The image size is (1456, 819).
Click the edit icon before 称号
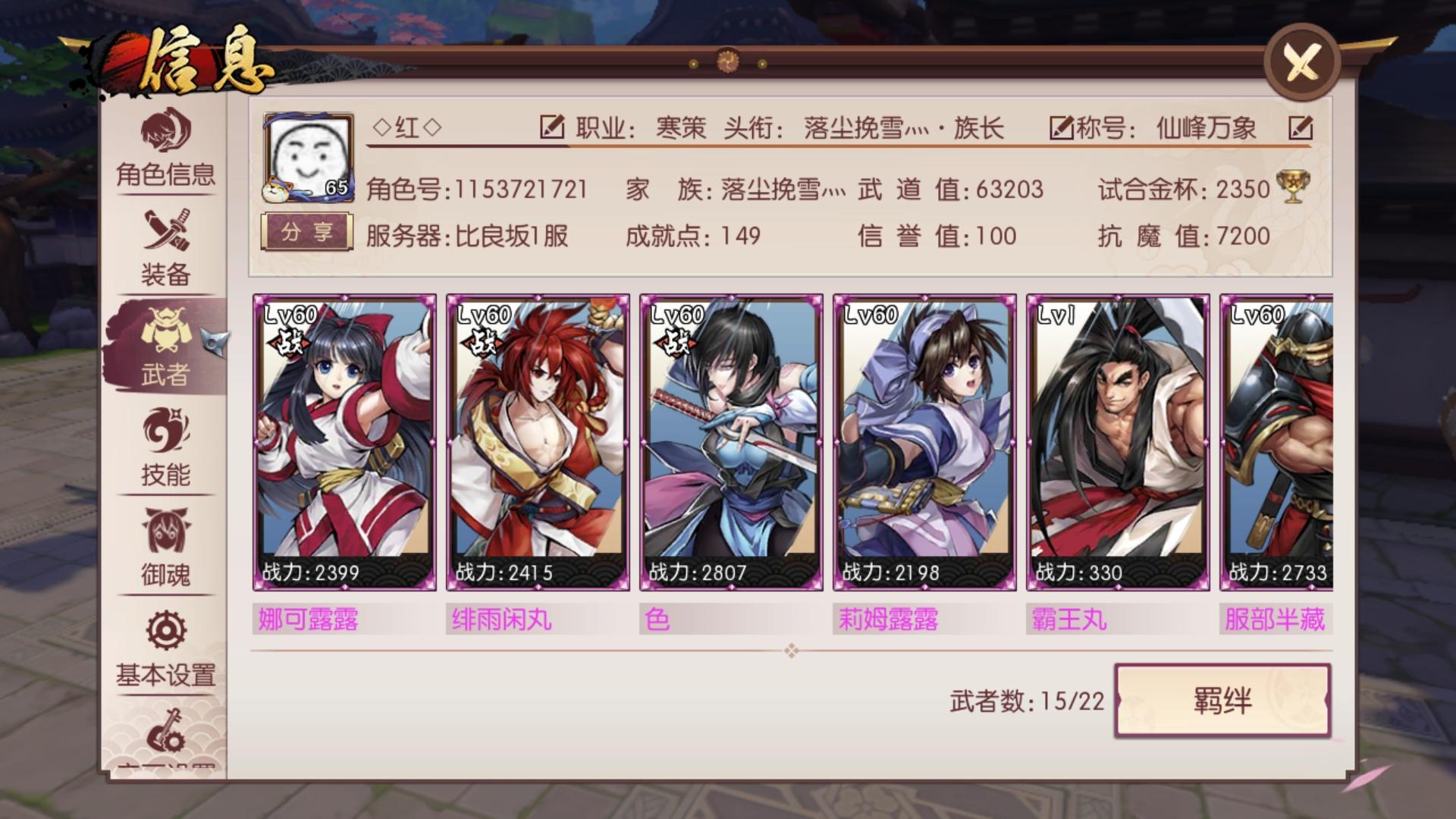[1061, 127]
